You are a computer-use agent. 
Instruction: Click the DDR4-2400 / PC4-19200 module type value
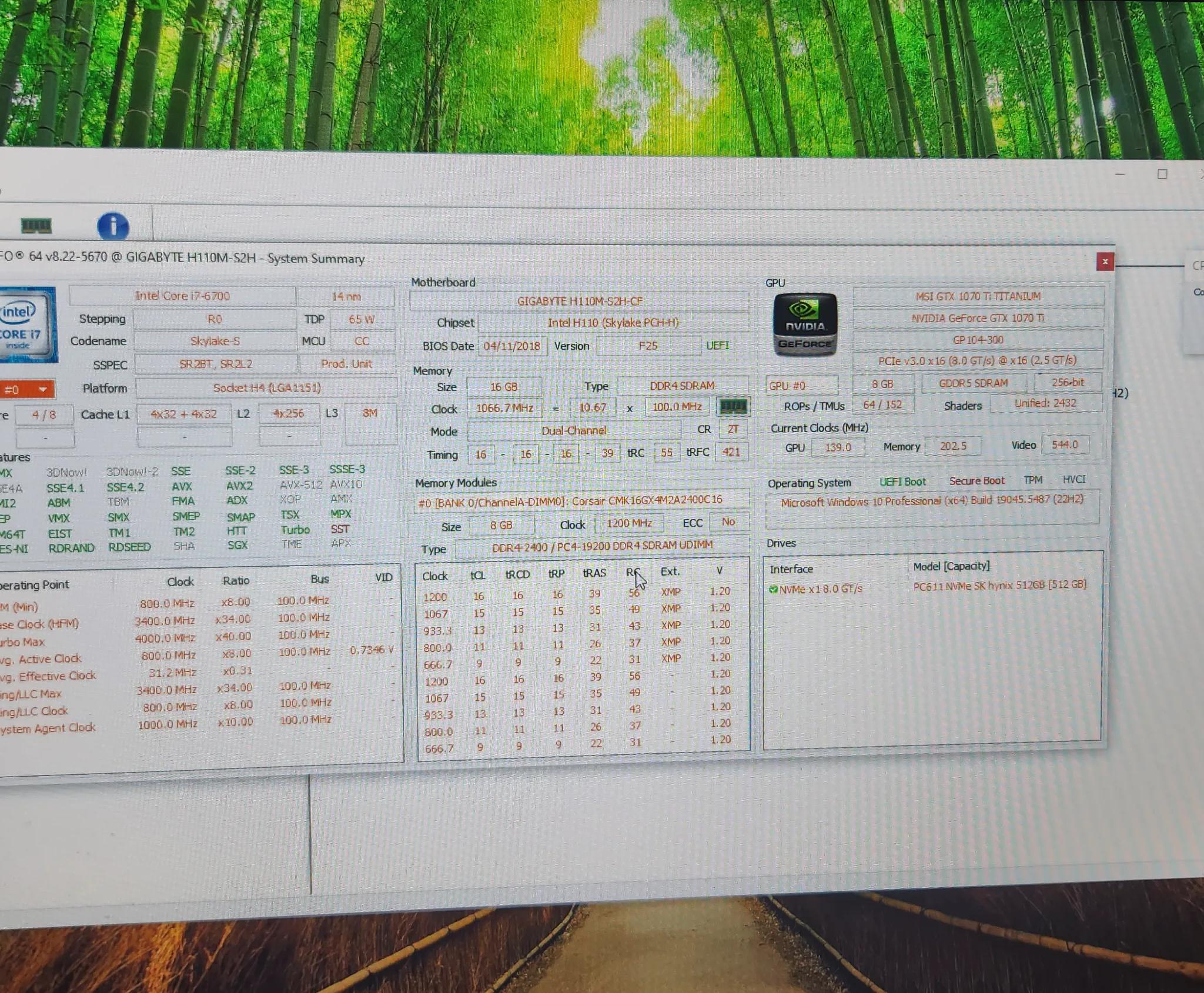pyautogui.click(x=603, y=547)
